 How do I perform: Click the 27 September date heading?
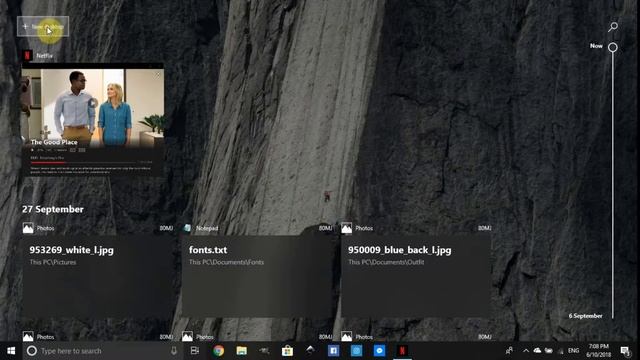pyautogui.click(x=53, y=209)
